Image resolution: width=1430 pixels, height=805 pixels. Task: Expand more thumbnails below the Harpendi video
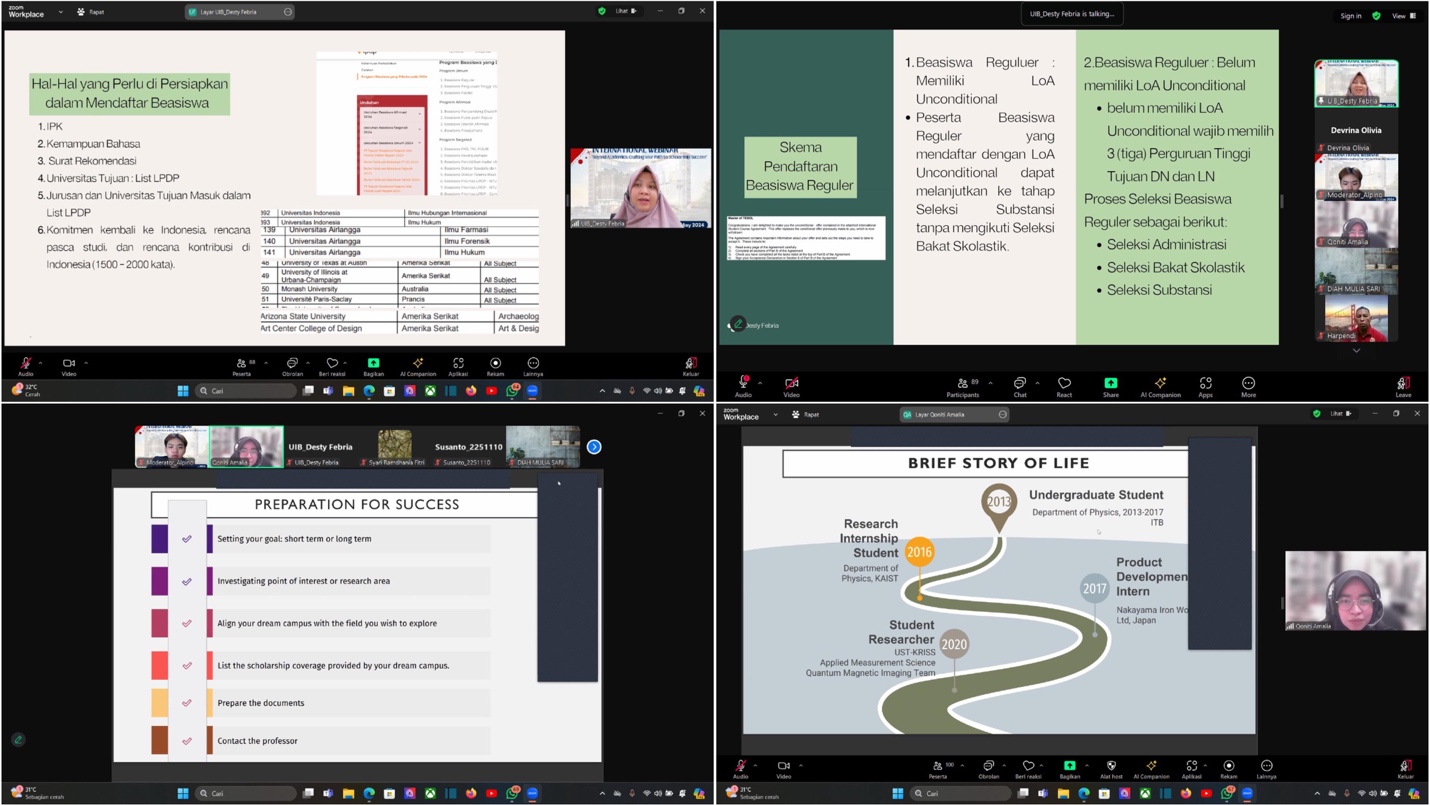[x=1356, y=351]
